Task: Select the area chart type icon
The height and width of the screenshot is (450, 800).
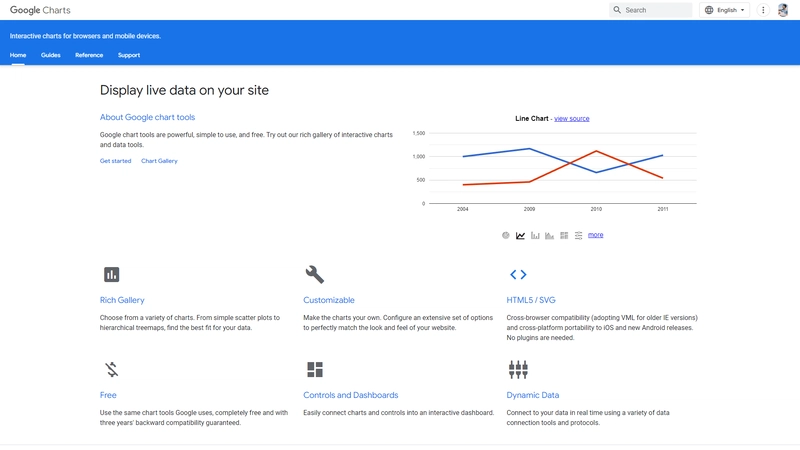Action: click(x=549, y=235)
